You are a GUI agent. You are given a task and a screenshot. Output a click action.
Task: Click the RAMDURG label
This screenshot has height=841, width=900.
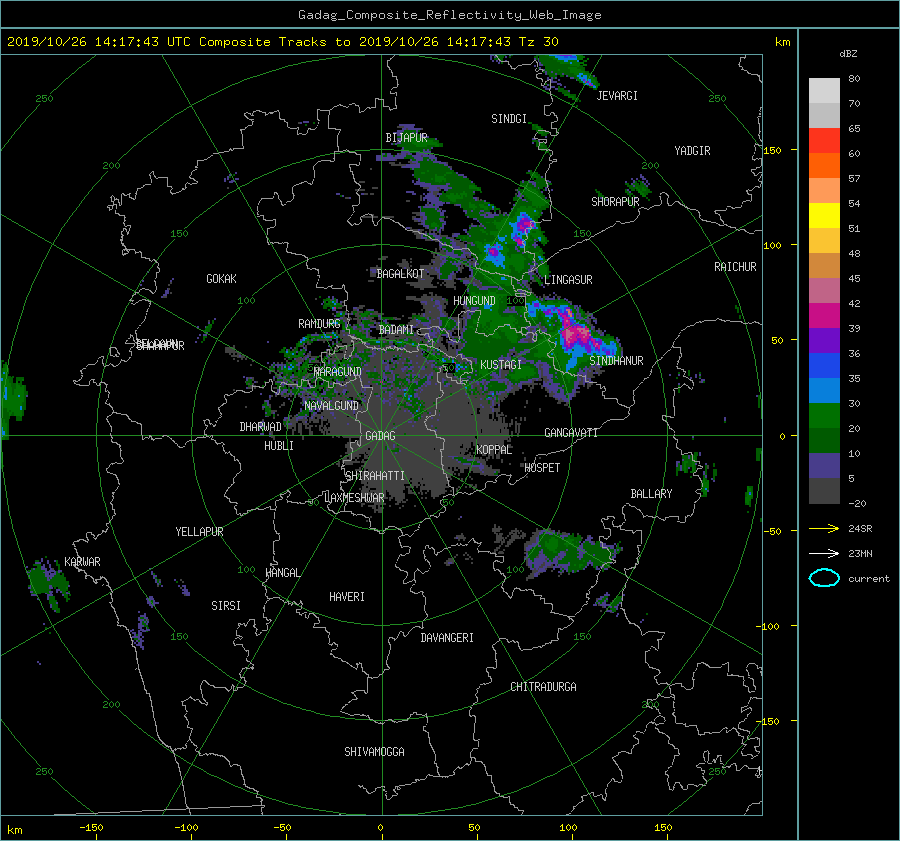pyautogui.click(x=319, y=324)
